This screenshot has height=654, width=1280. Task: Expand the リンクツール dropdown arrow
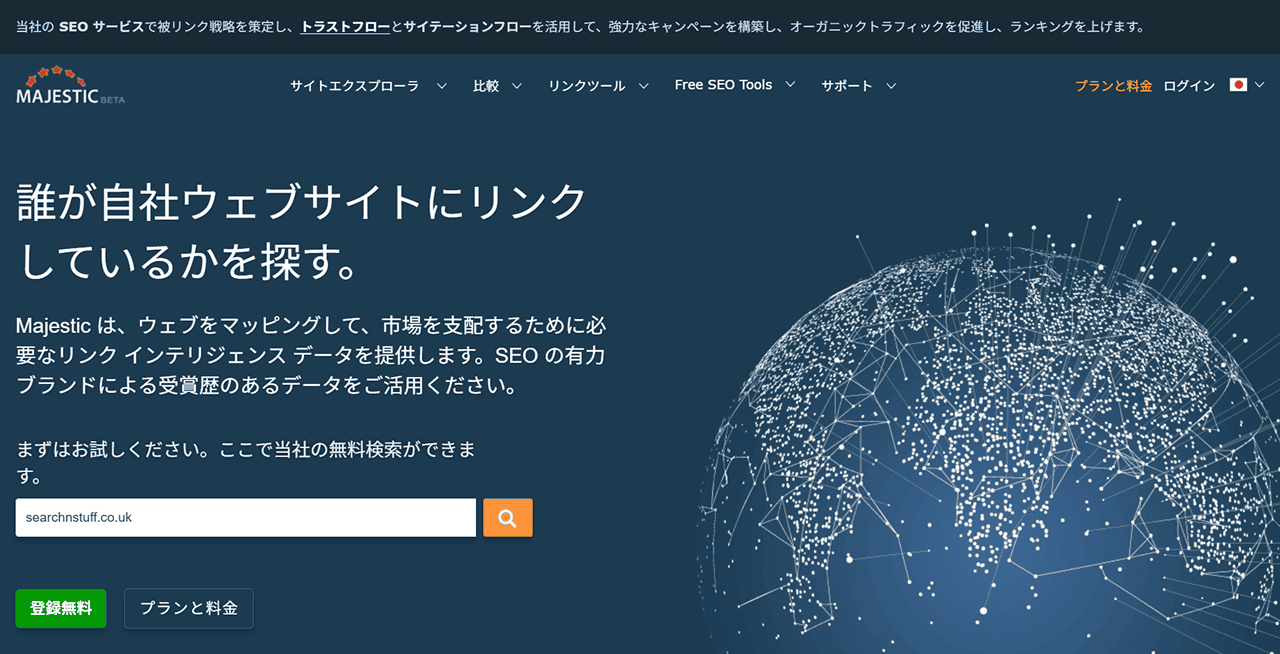(x=643, y=86)
